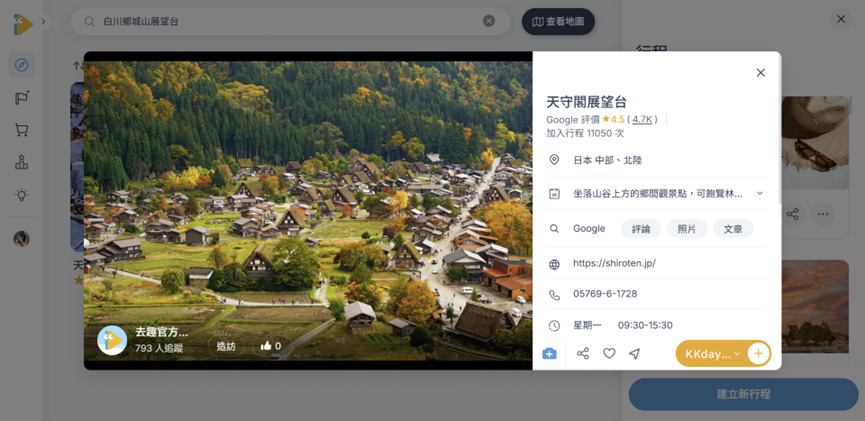
Task: Click the 日本 中部、北陸 location text
Action: click(x=607, y=161)
